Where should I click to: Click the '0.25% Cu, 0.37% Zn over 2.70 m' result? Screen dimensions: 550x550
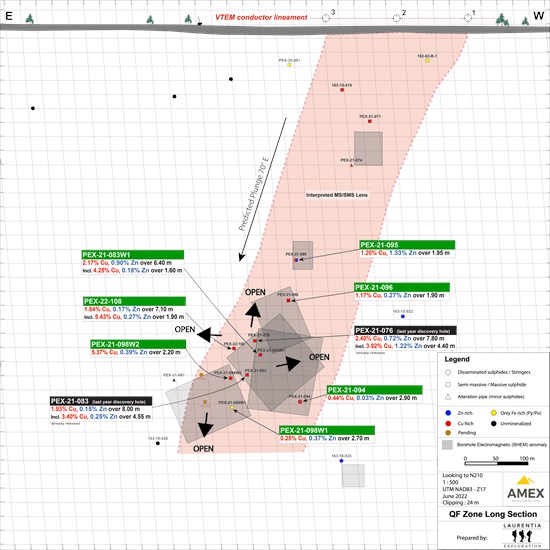tap(324, 438)
